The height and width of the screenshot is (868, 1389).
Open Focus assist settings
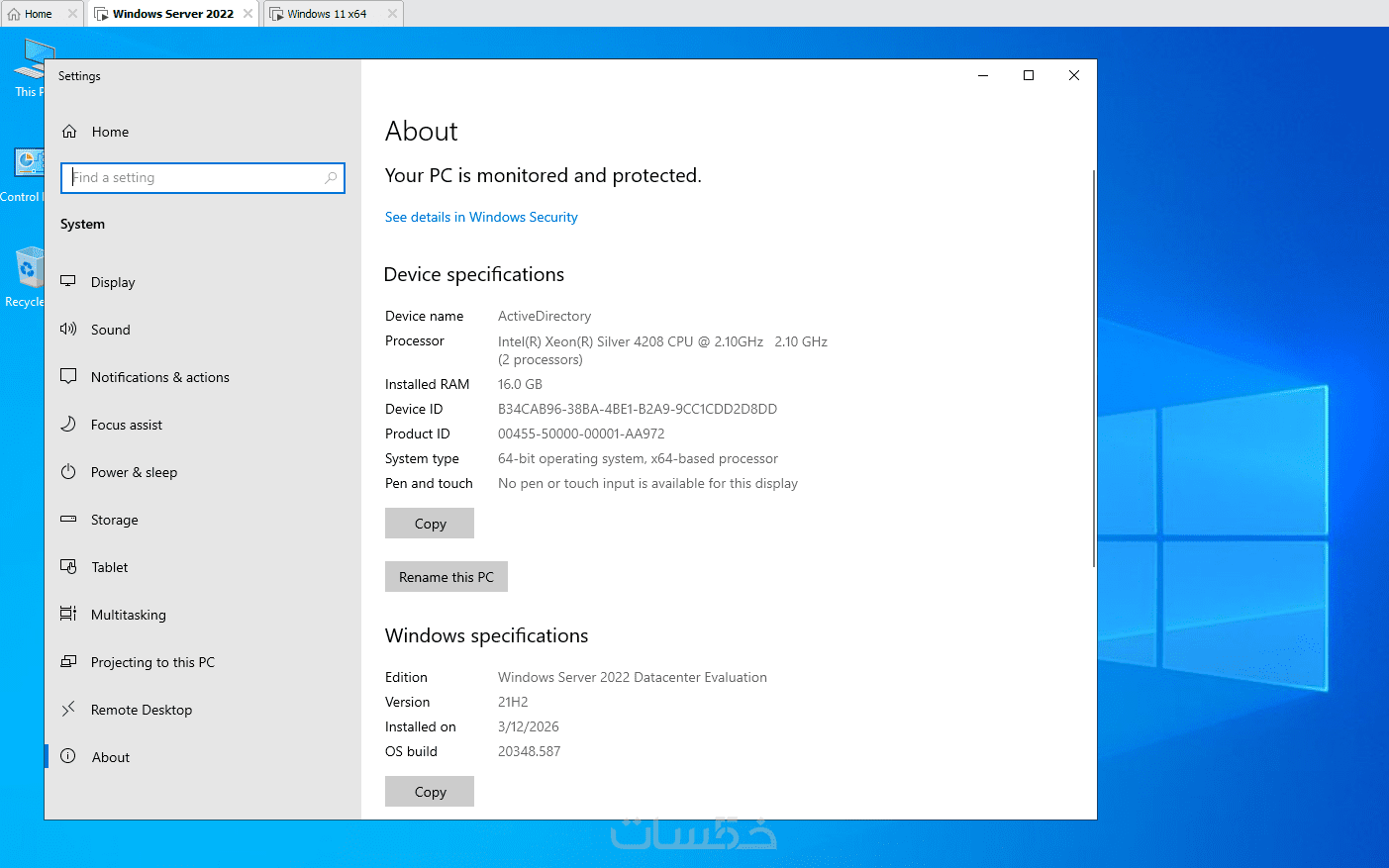(x=203, y=425)
